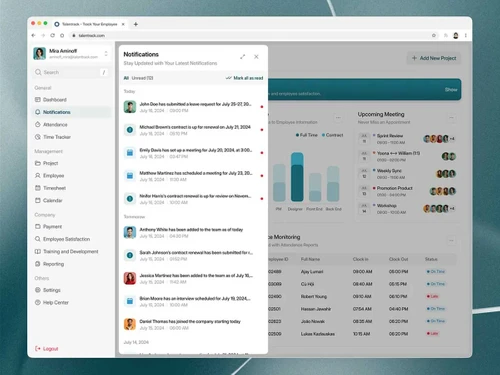Image resolution: width=500 pixels, height=375 pixels.
Task: Open Anthony White added to team notification
Action: tap(193, 233)
